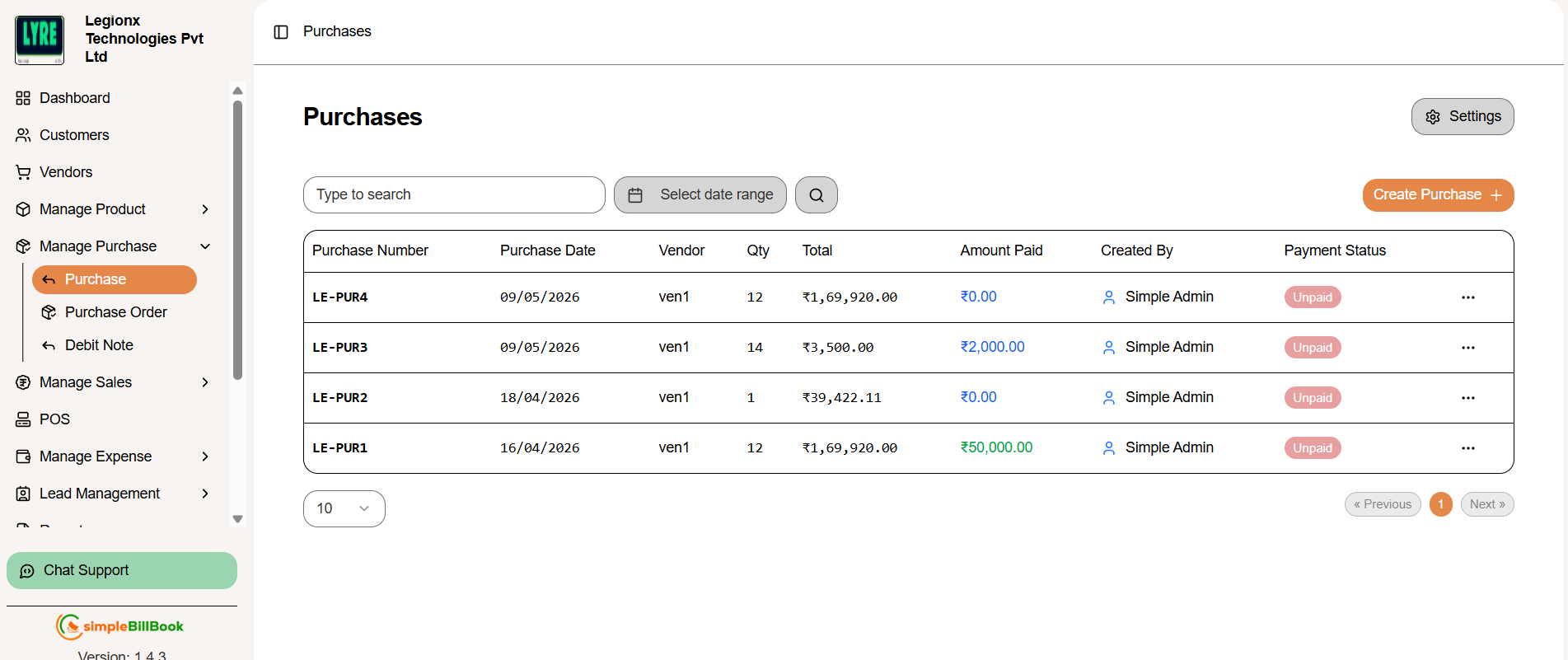1568x660 pixels.
Task: Click Payment Status column header
Action: click(1335, 250)
